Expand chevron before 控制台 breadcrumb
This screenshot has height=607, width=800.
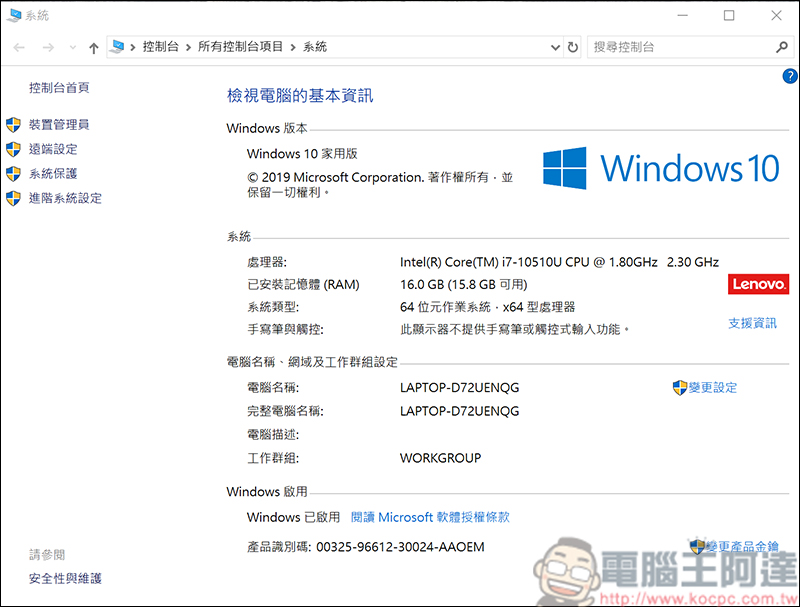[133, 47]
